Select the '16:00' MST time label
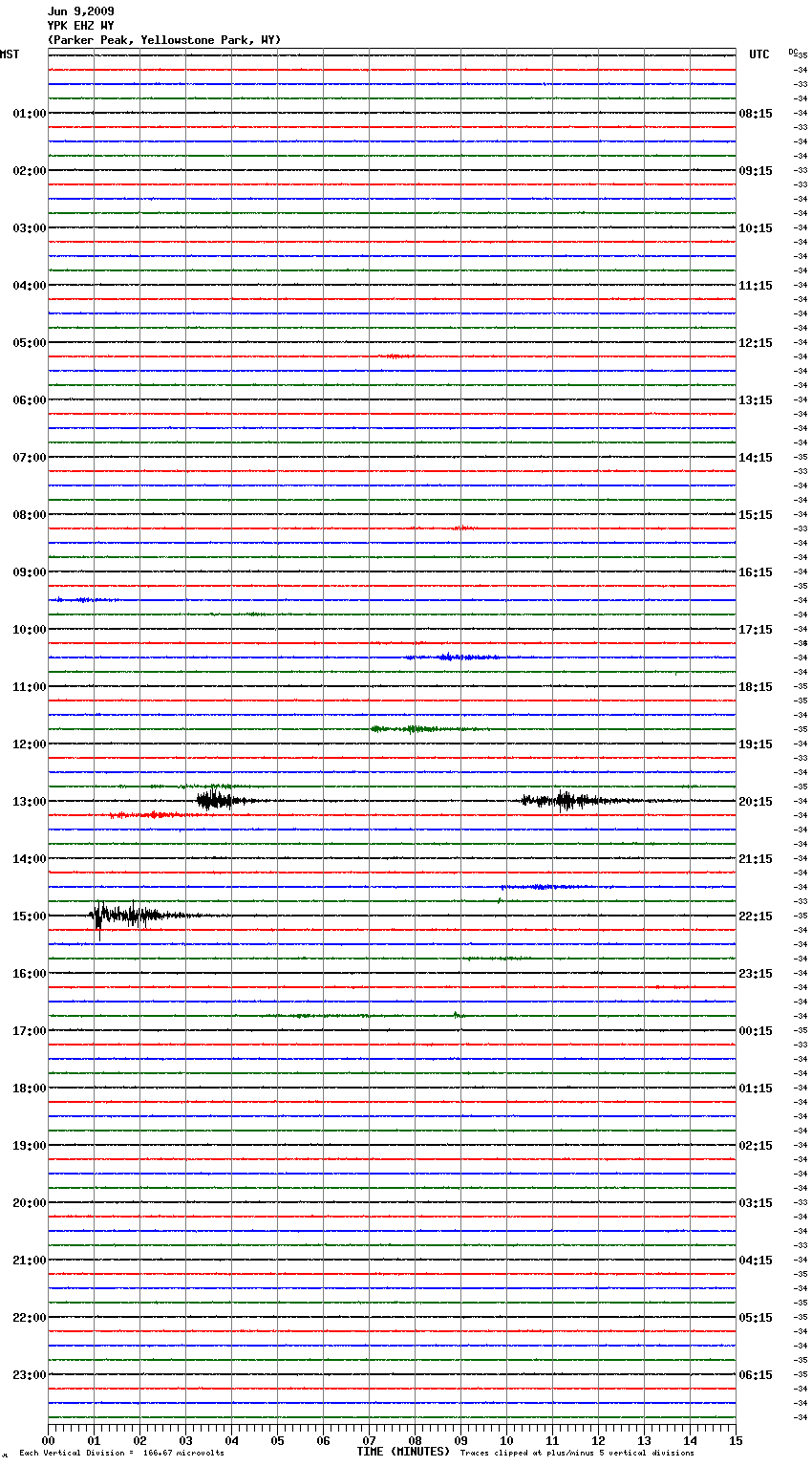This screenshot has width=812, height=1466. [30, 974]
